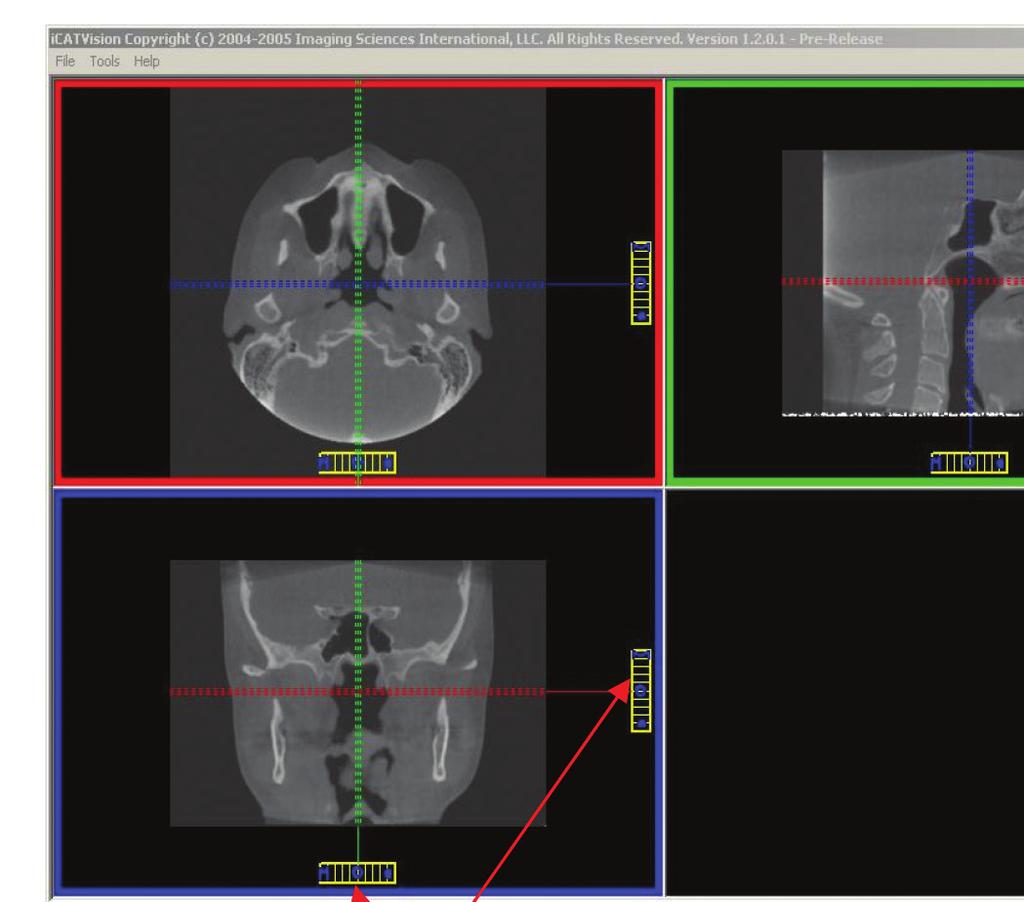The image size is (1024, 902).
Task: Click the iCATVision copyright title bar text
Action: (x=466, y=39)
